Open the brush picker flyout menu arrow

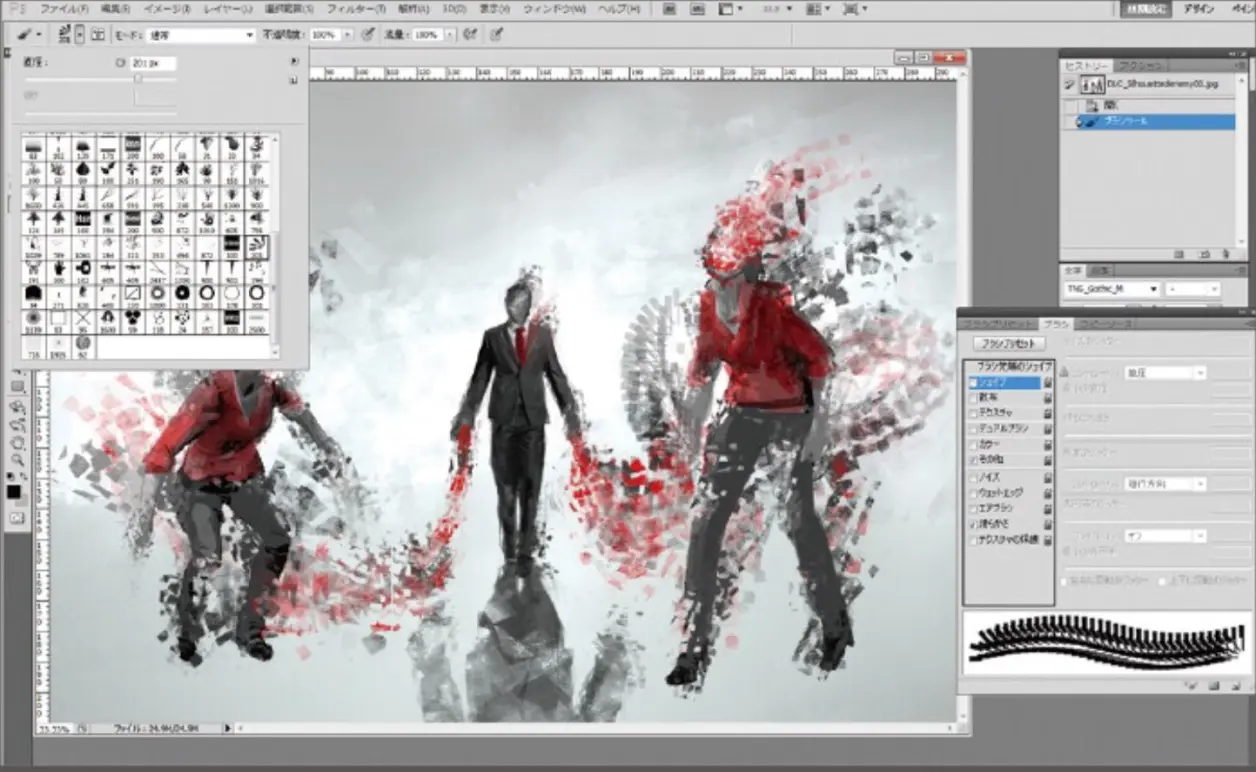[x=294, y=61]
